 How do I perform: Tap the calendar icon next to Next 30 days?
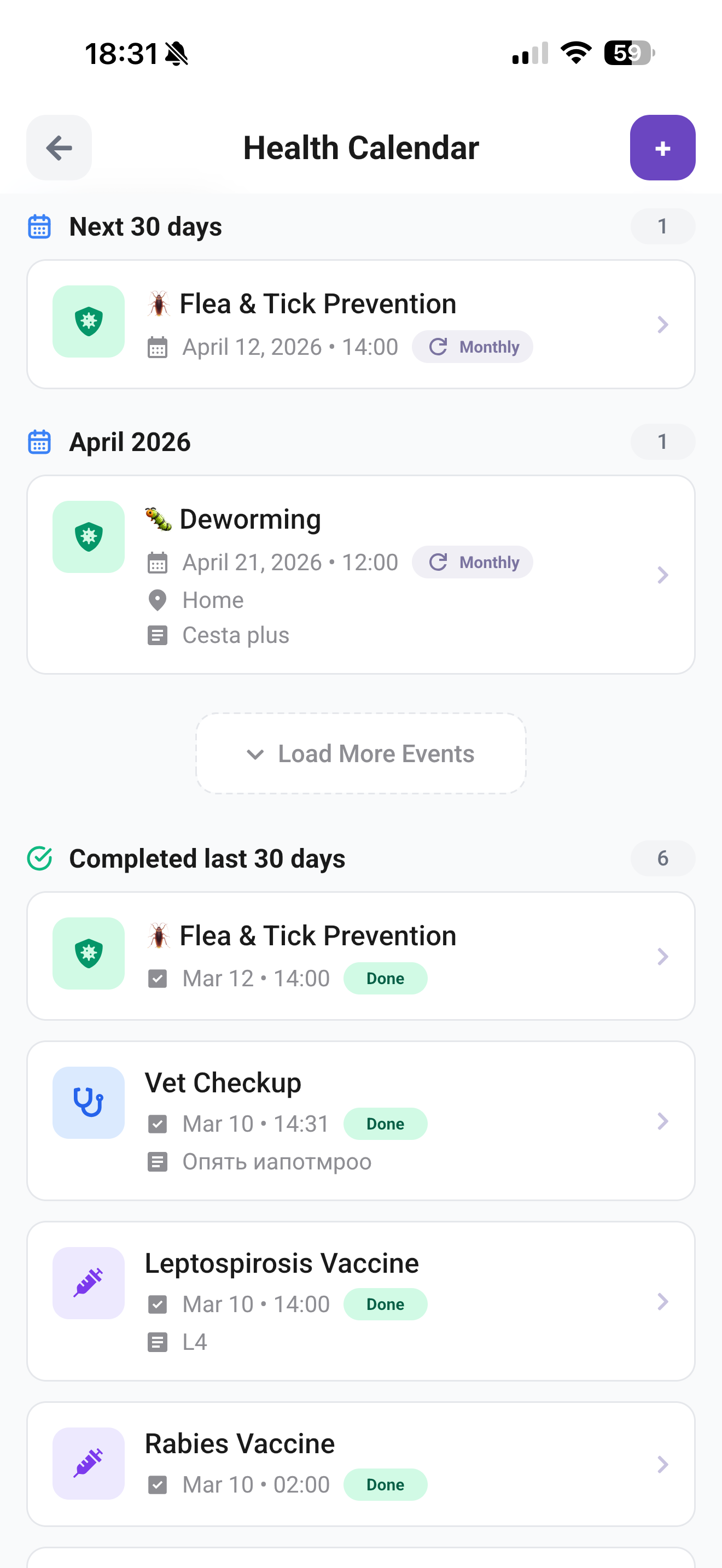[39, 226]
